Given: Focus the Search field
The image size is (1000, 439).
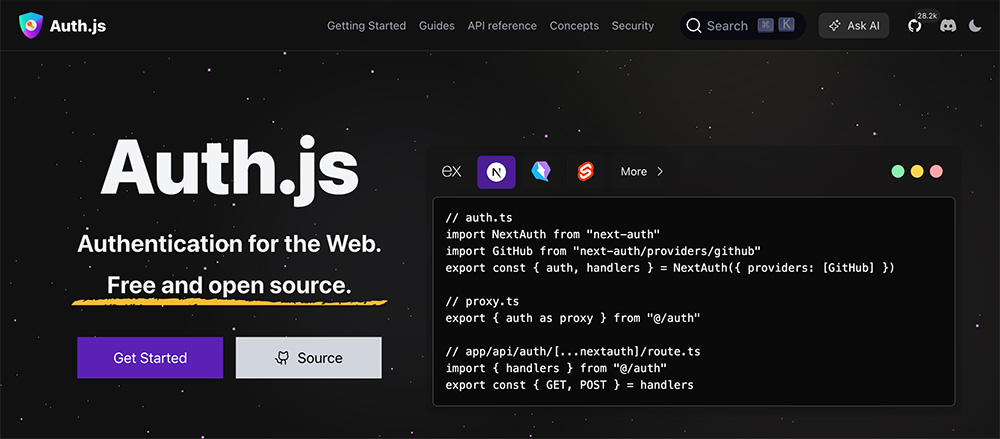Looking at the screenshot, I should coord(742,26).
